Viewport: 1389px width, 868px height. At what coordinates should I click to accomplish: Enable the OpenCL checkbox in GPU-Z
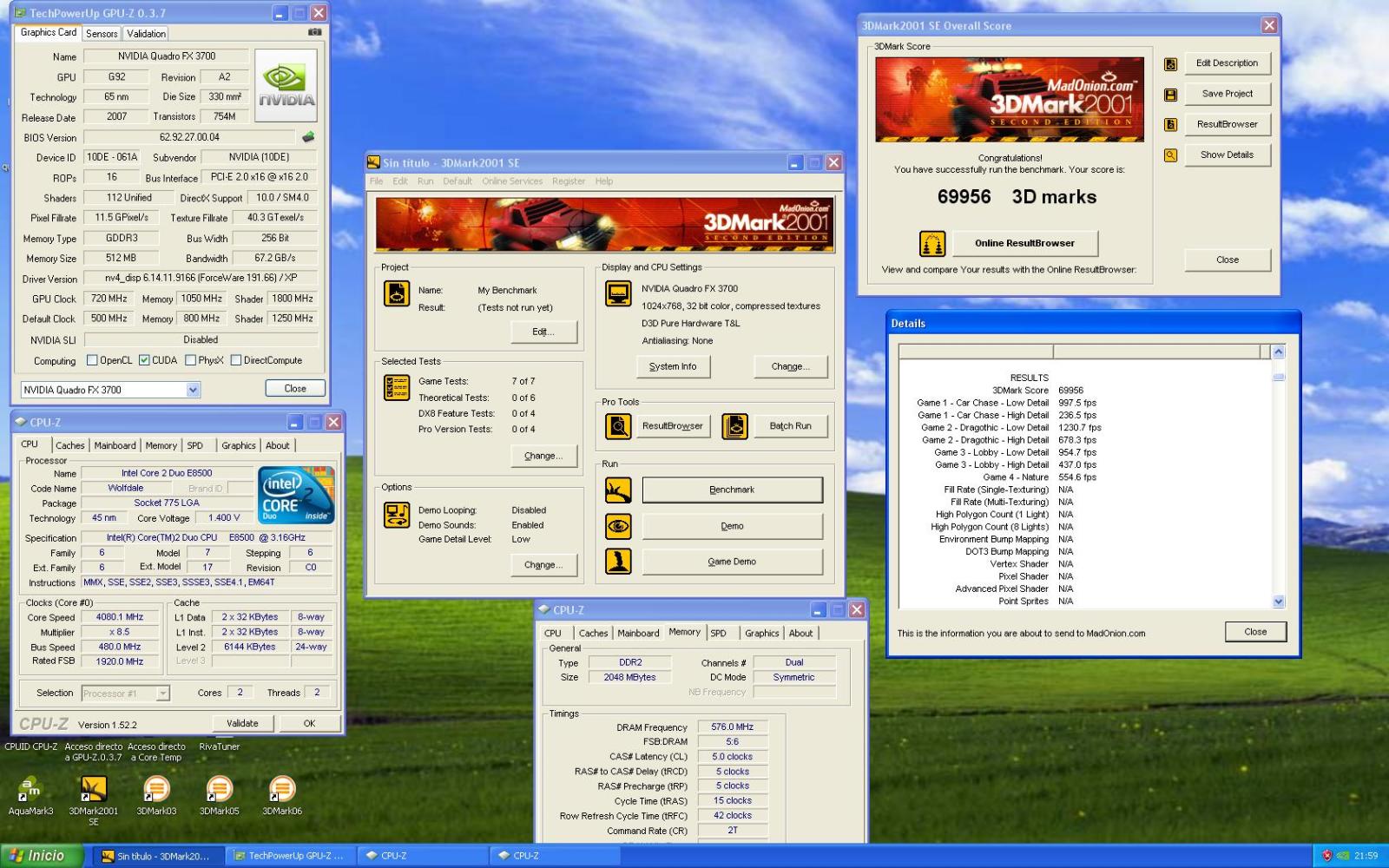[92, 360]
